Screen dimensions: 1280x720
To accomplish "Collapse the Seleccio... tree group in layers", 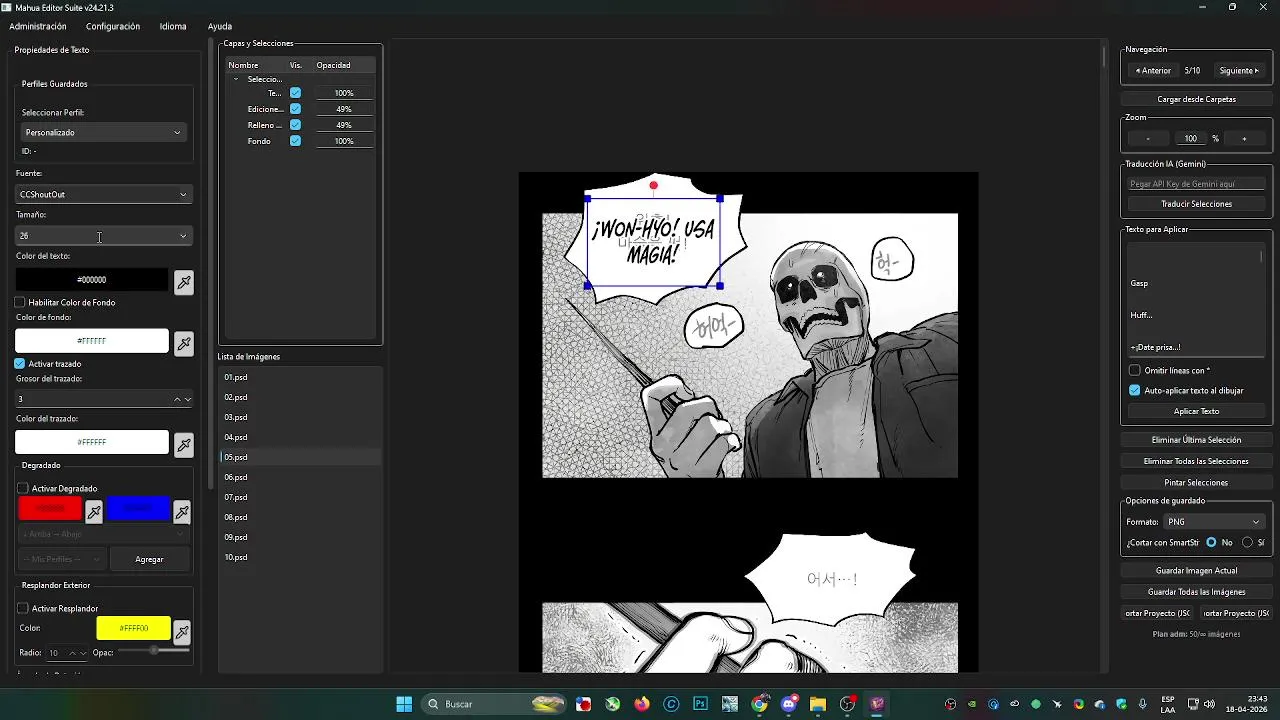I will click(x=236, y=79).
